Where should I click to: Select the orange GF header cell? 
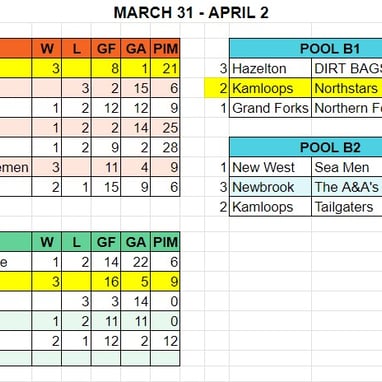[106, 49]
